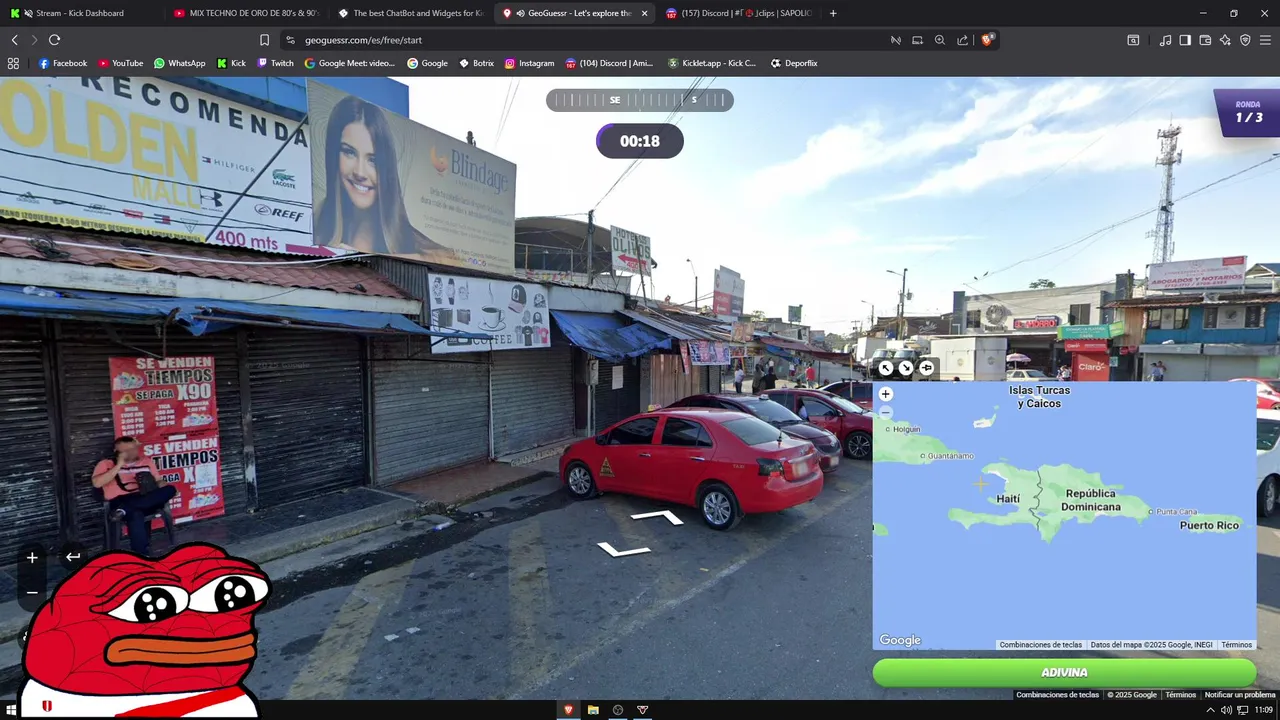This screenshot has height=720, width=1280.
Task: Open the Kicklet.app bookmark
Action: click(x=712, y=63)
